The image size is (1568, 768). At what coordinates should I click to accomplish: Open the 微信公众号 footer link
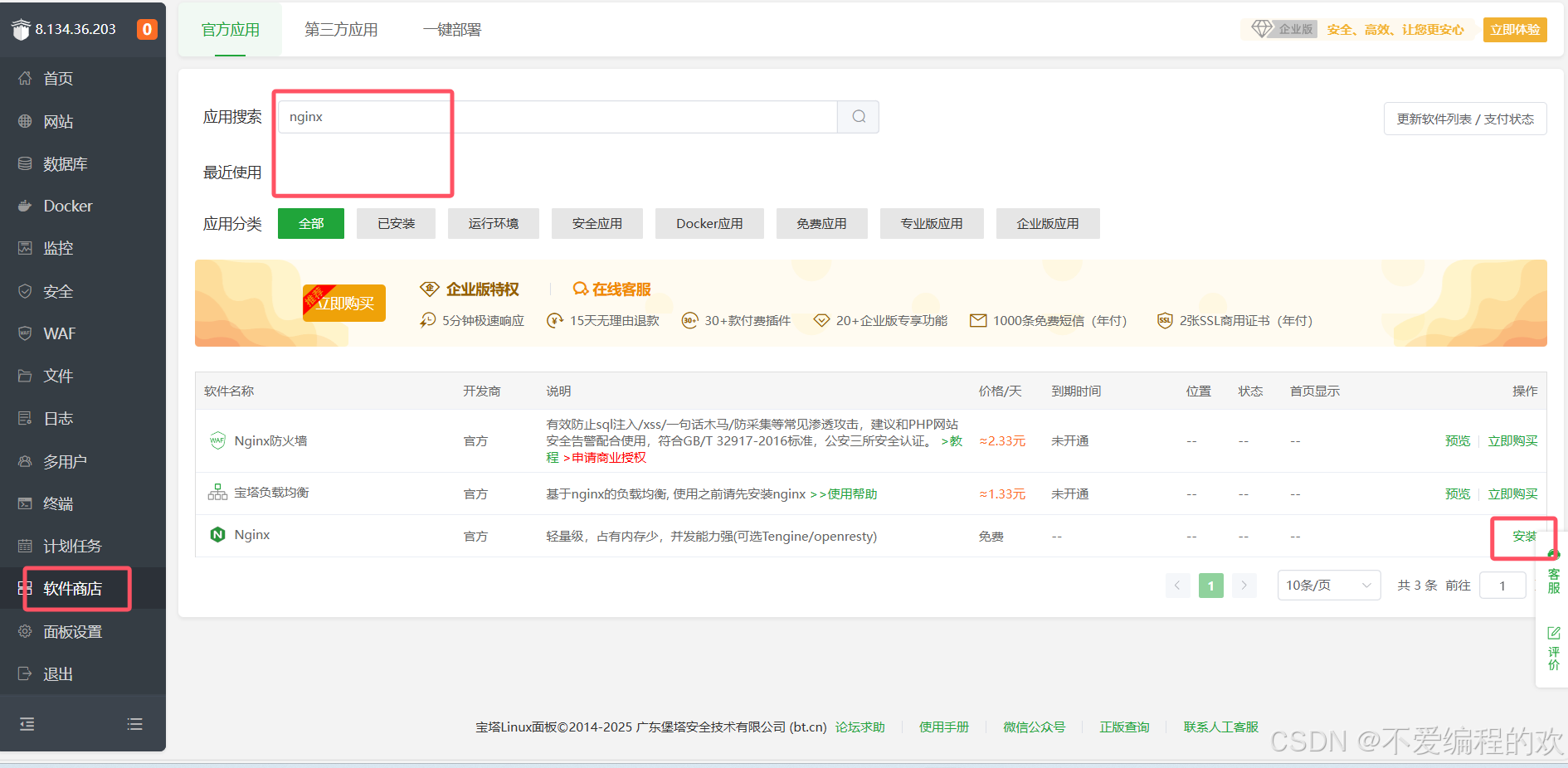coord(1035,727)
